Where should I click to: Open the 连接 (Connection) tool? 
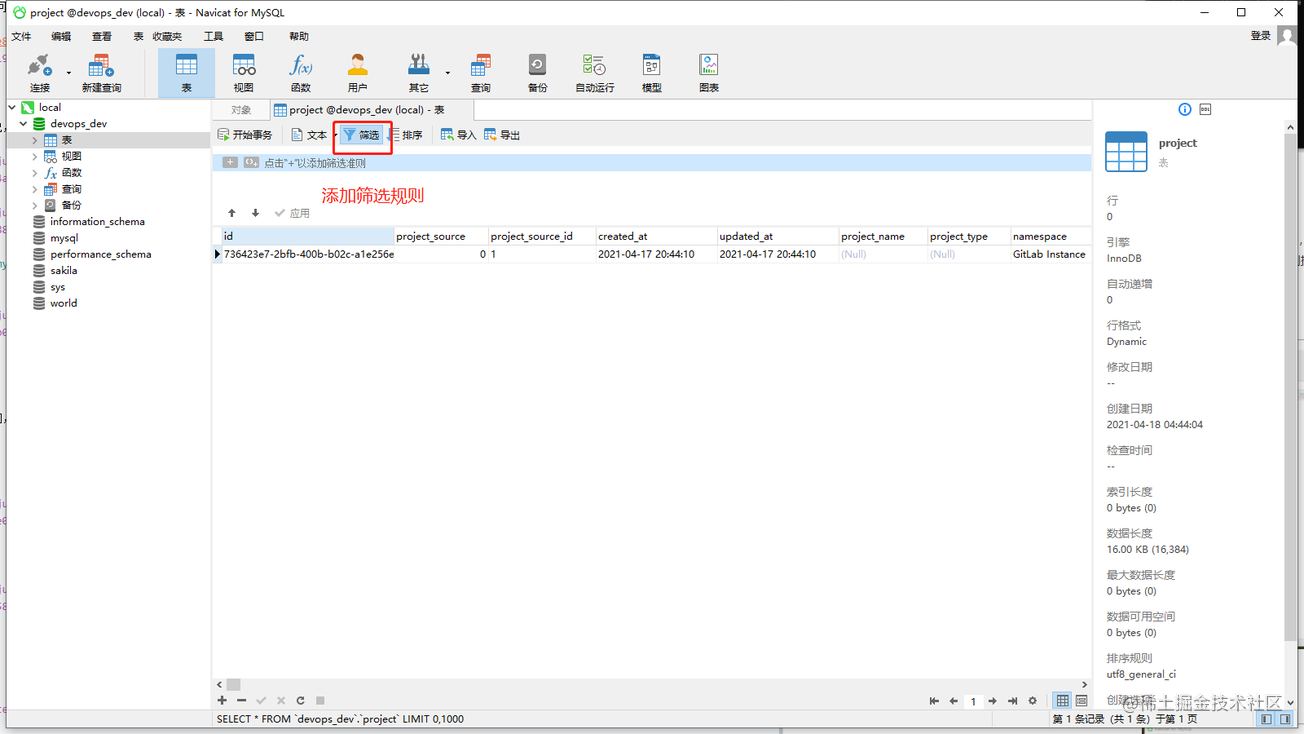40,72
